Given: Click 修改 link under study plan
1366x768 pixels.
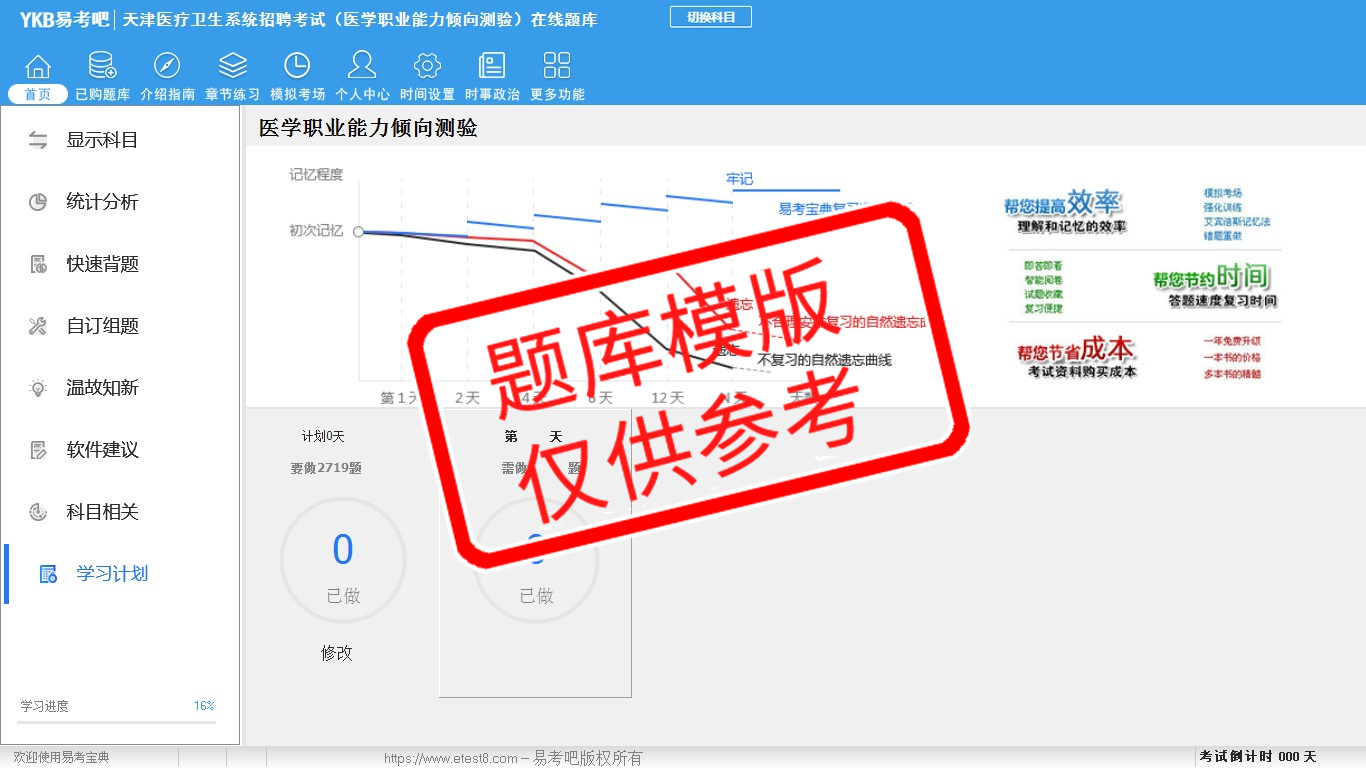Looking at the screenshot, I should 337,653.
